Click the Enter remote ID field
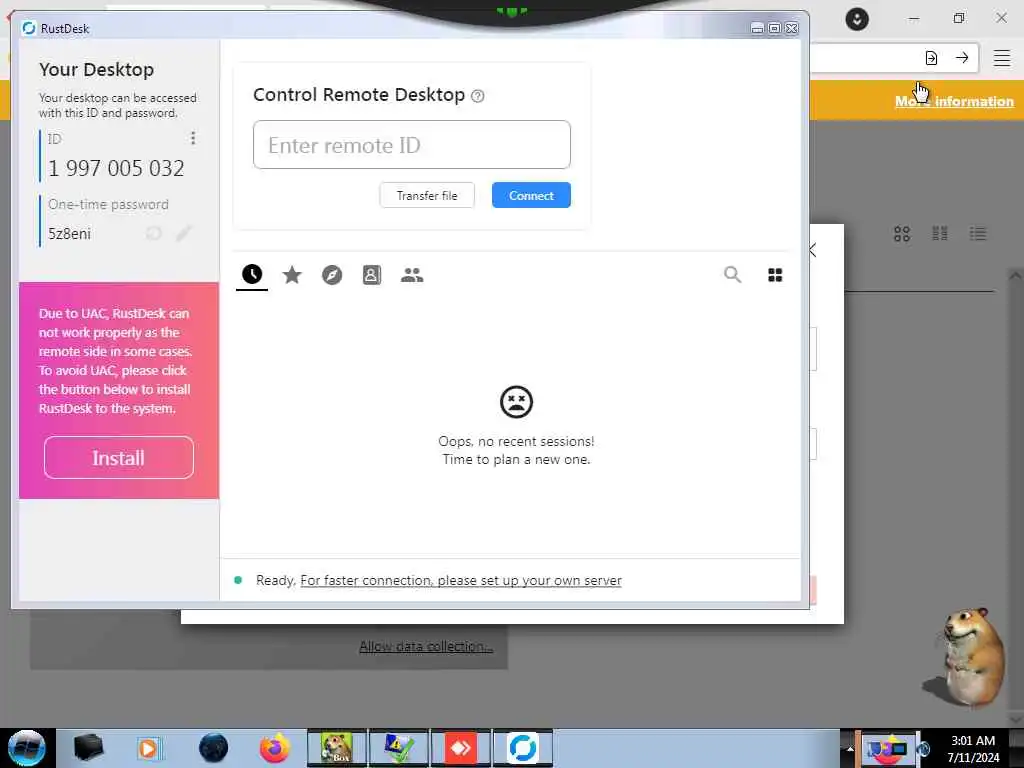The image size is (1024, 768). point(412,144)
